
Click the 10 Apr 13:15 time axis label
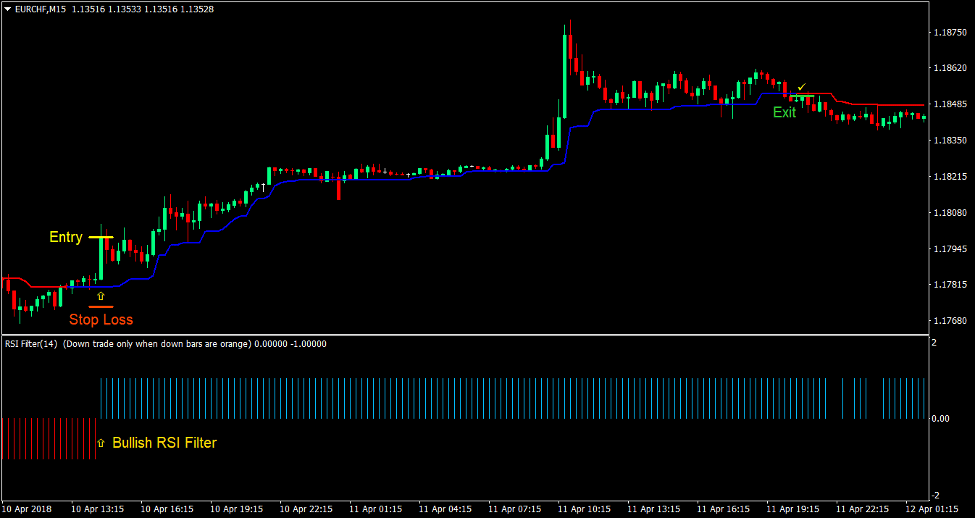click(99, 509)
